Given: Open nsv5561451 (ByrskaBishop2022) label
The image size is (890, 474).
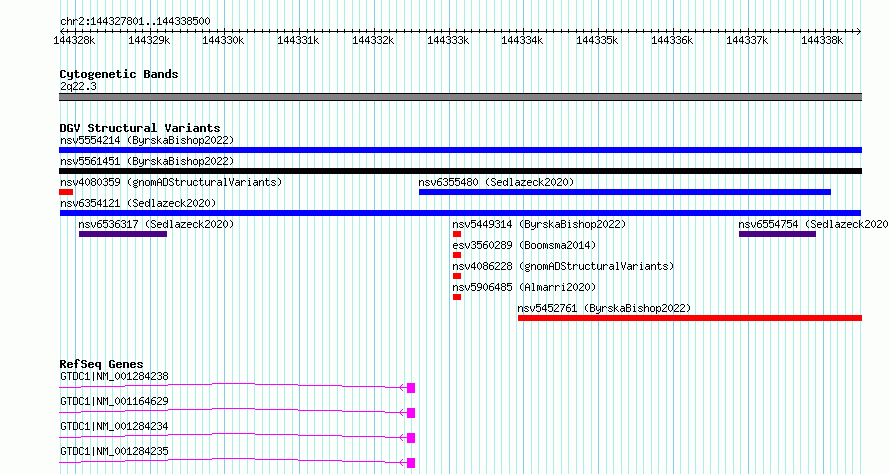Looking at the screenshot, I should pos(147,161).
